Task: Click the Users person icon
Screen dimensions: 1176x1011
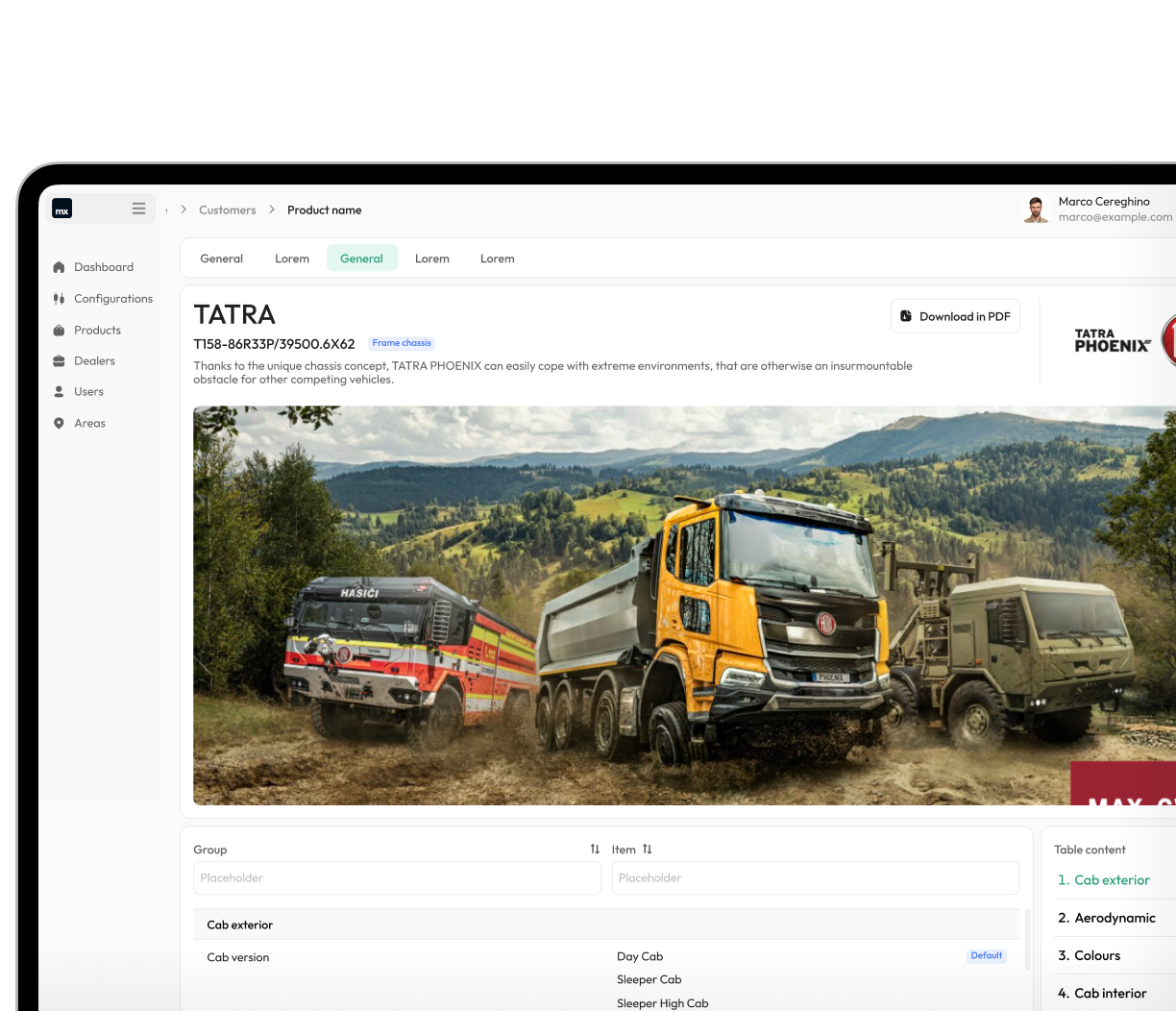Action: (x=59, y=392)
